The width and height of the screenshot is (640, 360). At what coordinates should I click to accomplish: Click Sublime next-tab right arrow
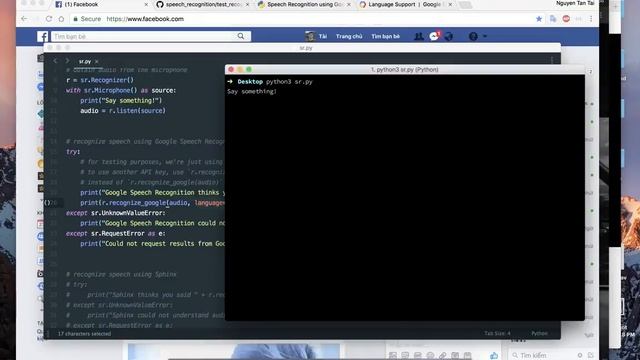click(67, 61)
